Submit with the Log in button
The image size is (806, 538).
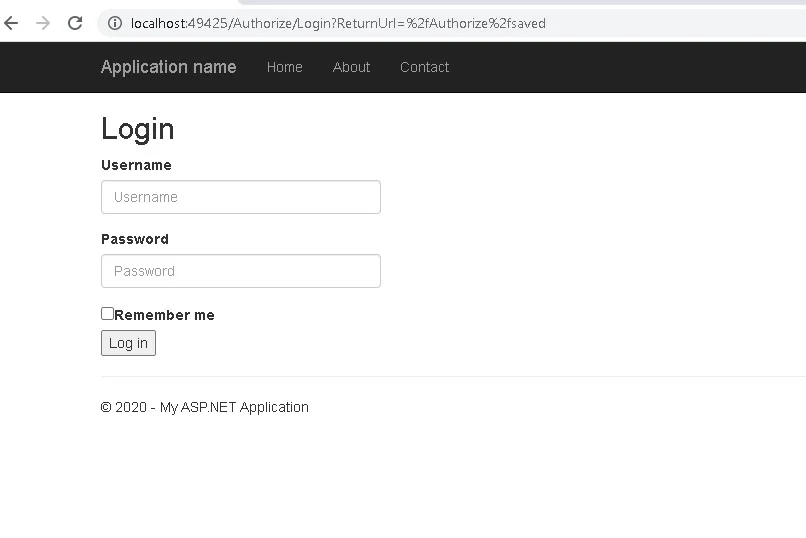click(x=128, y=343)
